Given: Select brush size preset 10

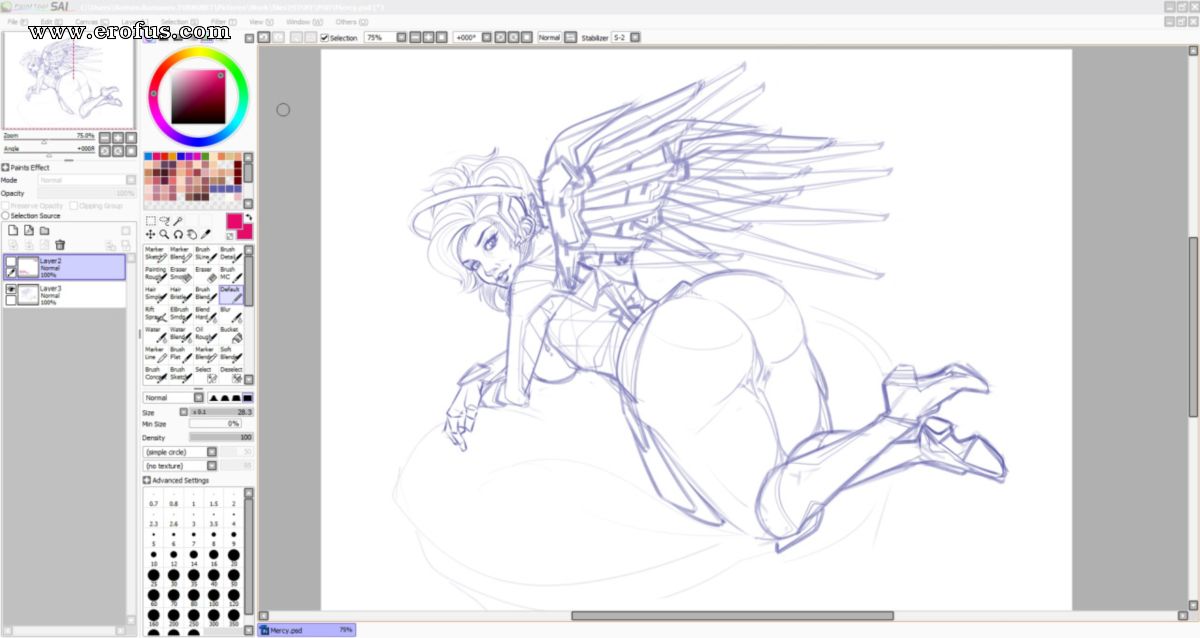Looking at the screenshot, I should (154, 558).
